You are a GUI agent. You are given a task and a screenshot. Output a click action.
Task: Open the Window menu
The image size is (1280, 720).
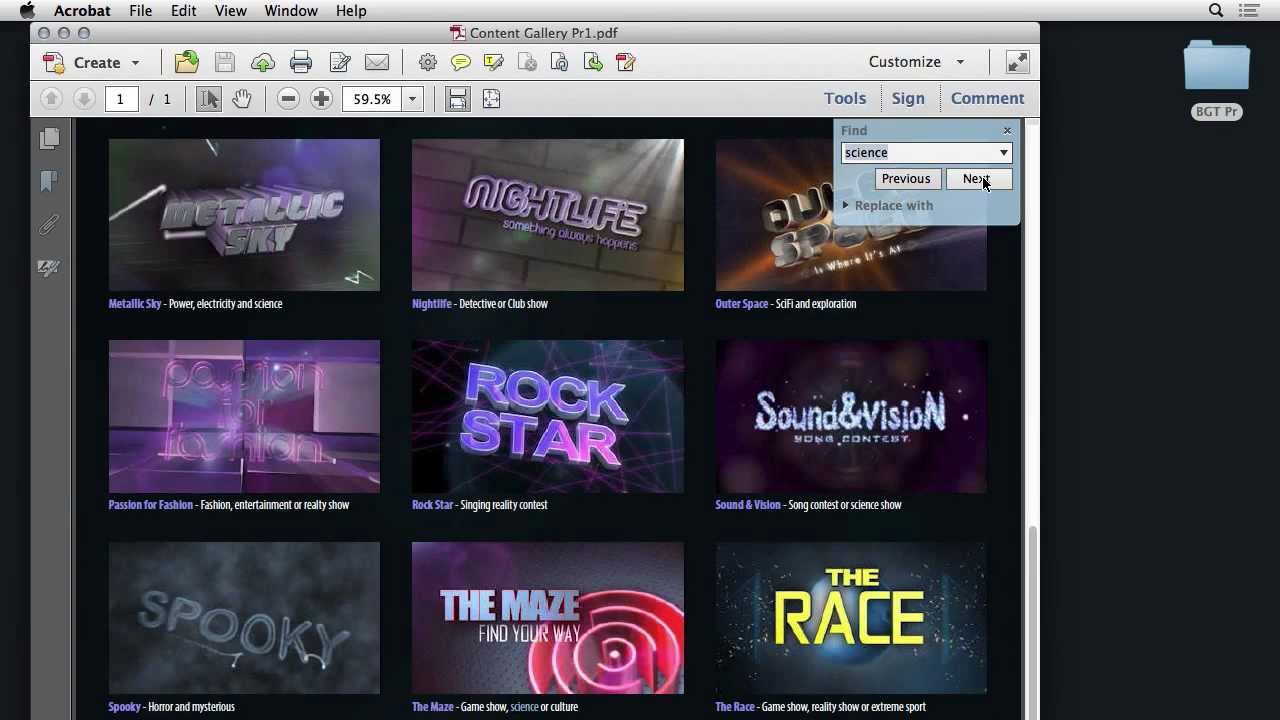click(x=291, y=10)
